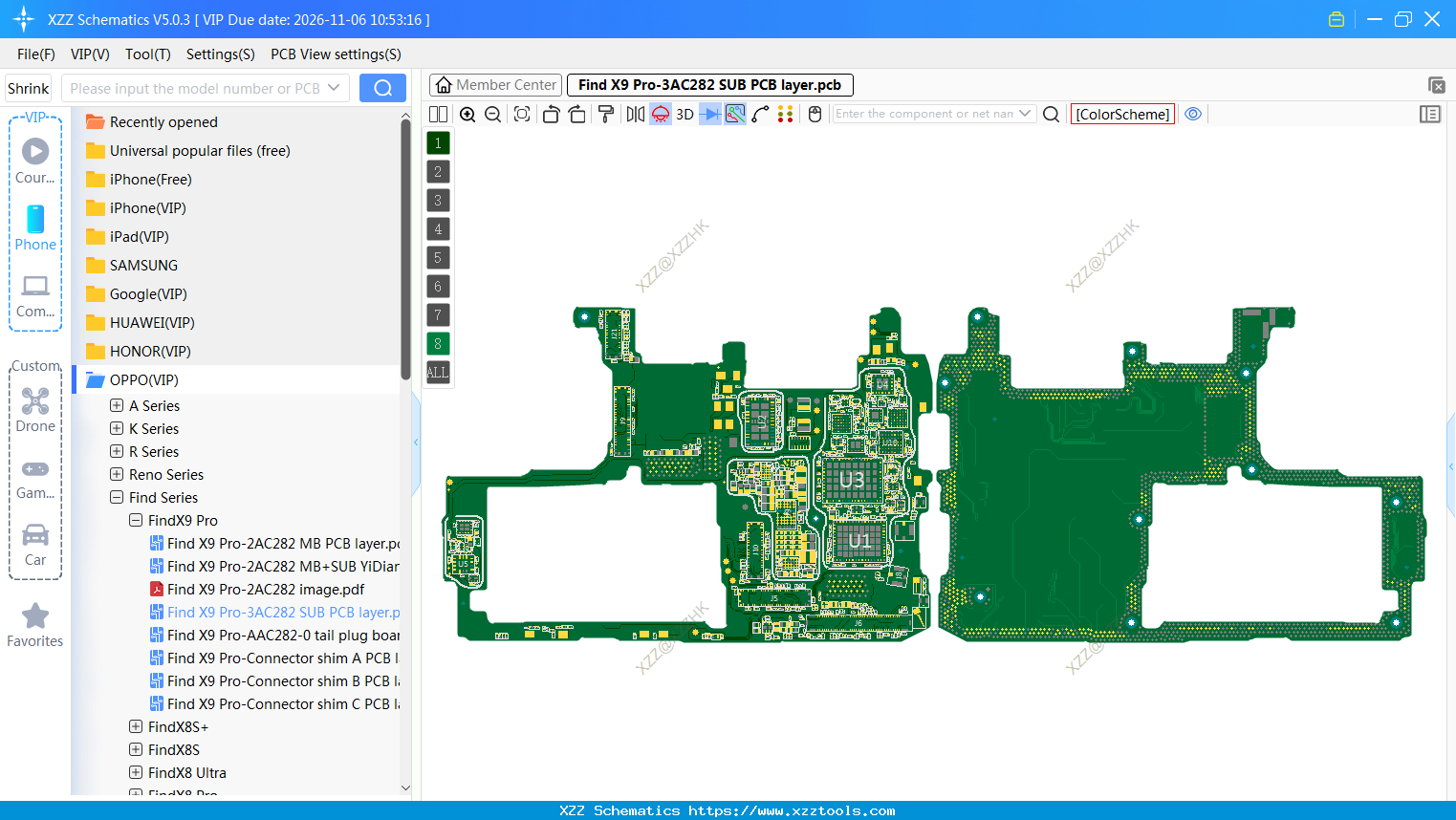Toggle the diode/net tracing mode icon
Viewport: 1456px width, 820px height.
click(709, 114)
